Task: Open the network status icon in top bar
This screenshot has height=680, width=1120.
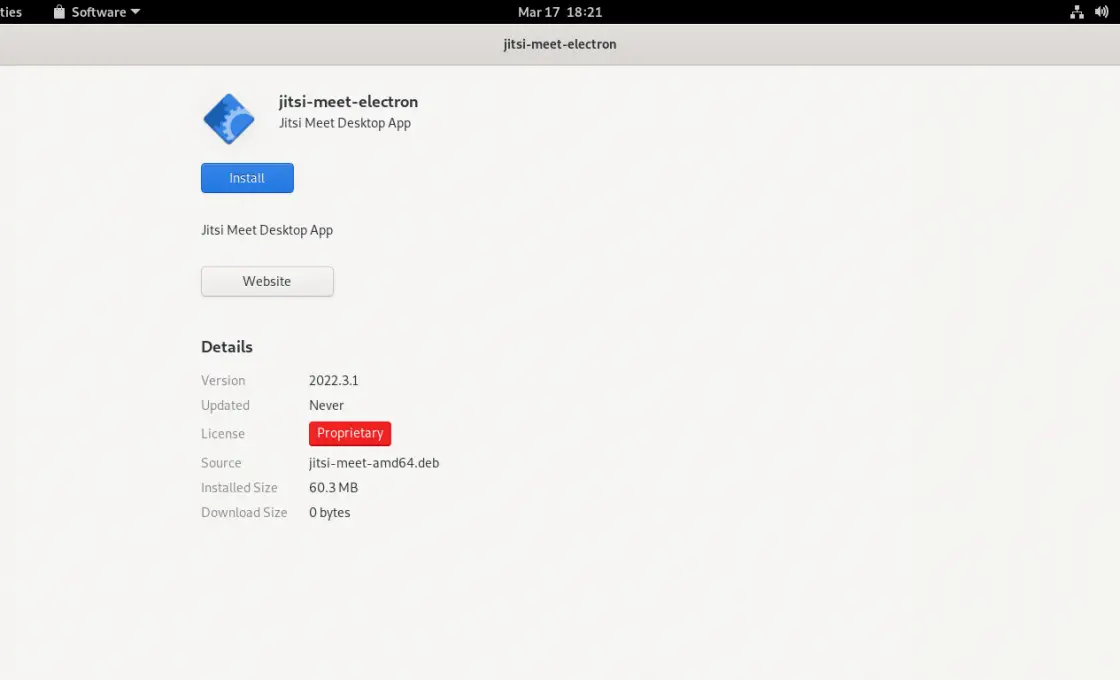Action: point(1076,12)
